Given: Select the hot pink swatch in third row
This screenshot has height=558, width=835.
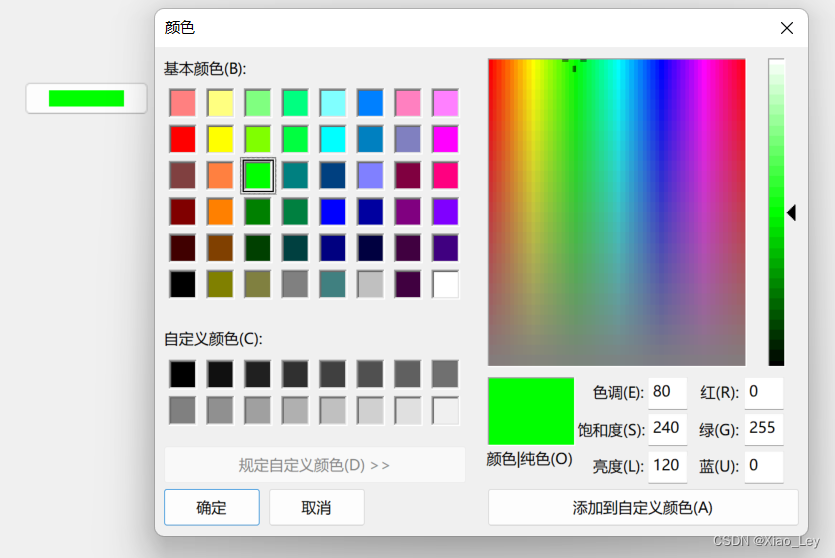Looking at the screenshot, I should pyautogui.click(x=445, y=175).
